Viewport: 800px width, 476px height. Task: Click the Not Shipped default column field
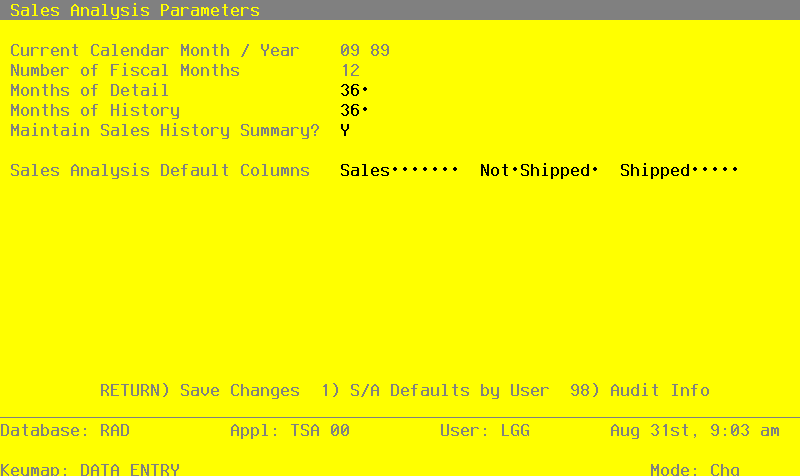(x=539, y=170)
